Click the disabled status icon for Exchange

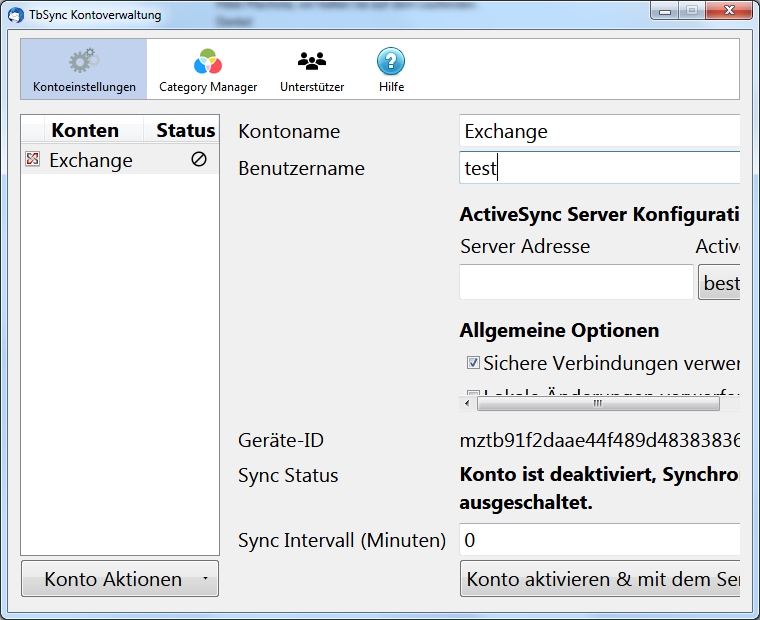tap(199, 159)
